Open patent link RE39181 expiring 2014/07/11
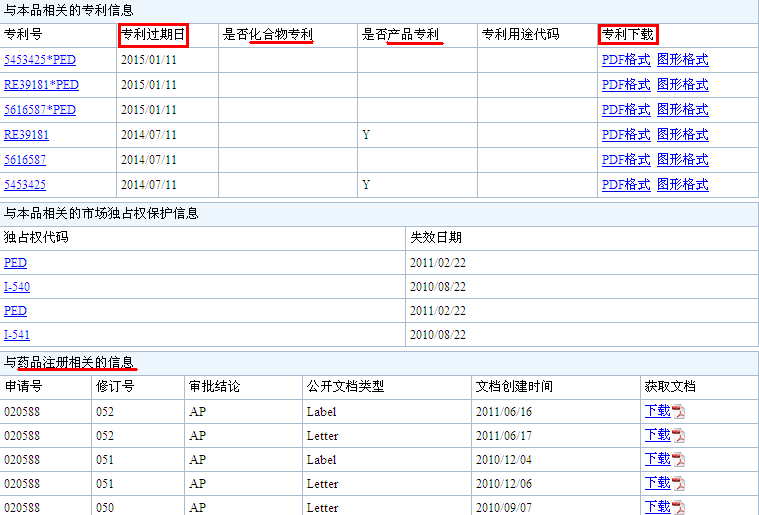The width and height of the screenshot is (759, 515). pyautogui.click(x=26, y=135)
